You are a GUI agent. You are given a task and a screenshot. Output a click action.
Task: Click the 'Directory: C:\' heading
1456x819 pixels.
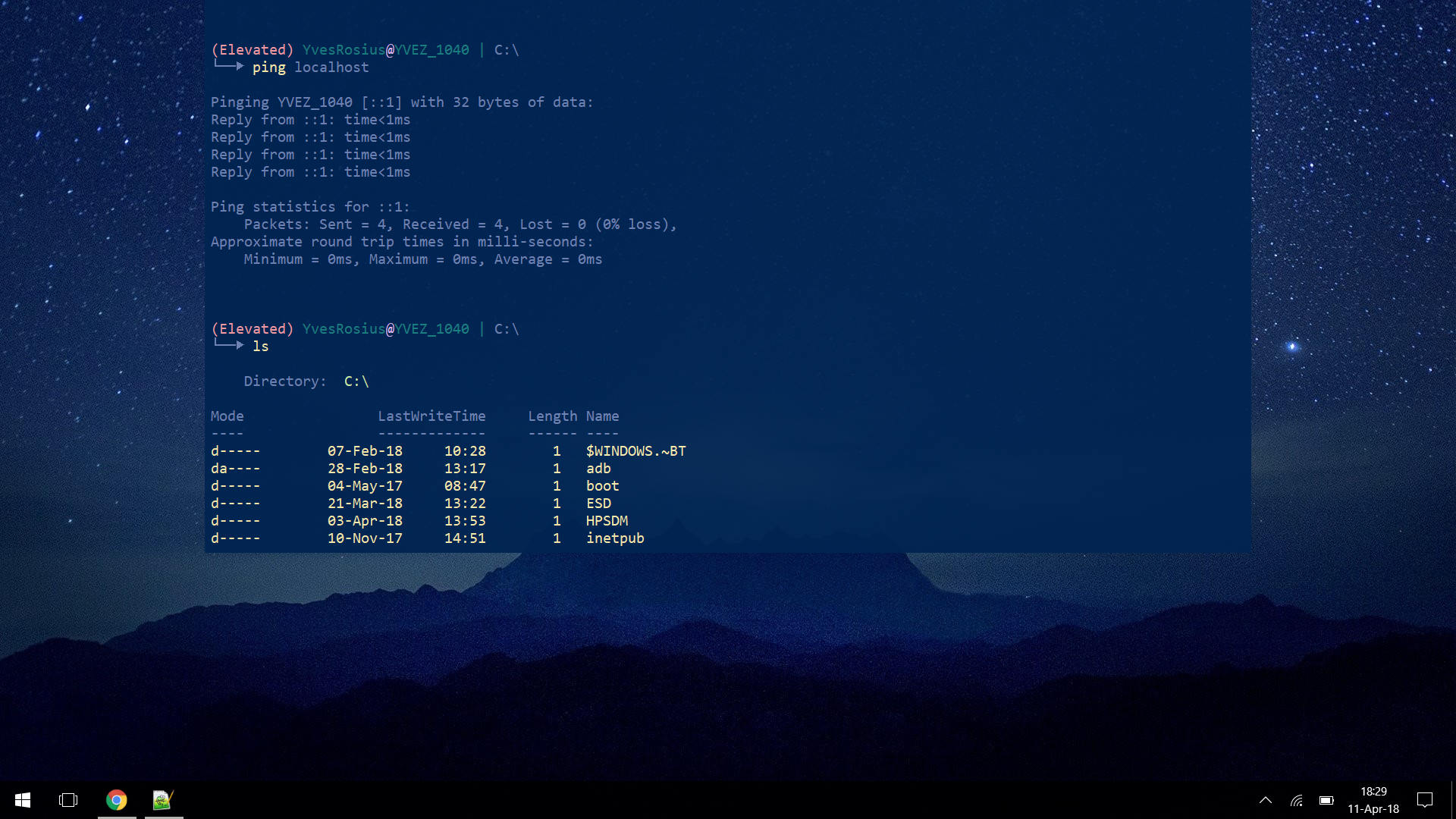pyautogui.click(x=306, y=381)
